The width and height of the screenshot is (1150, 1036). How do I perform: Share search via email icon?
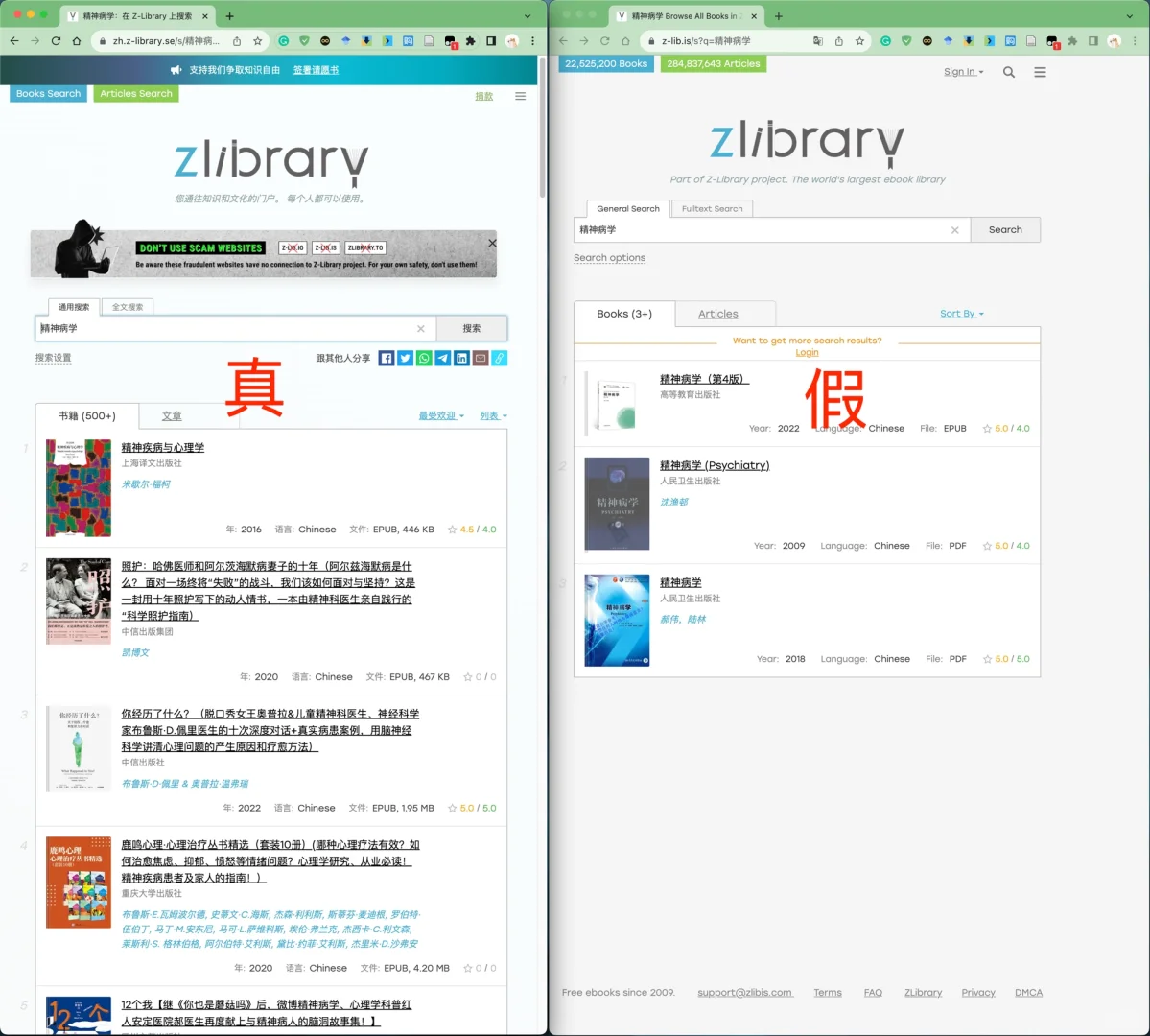tap(481, 358)
